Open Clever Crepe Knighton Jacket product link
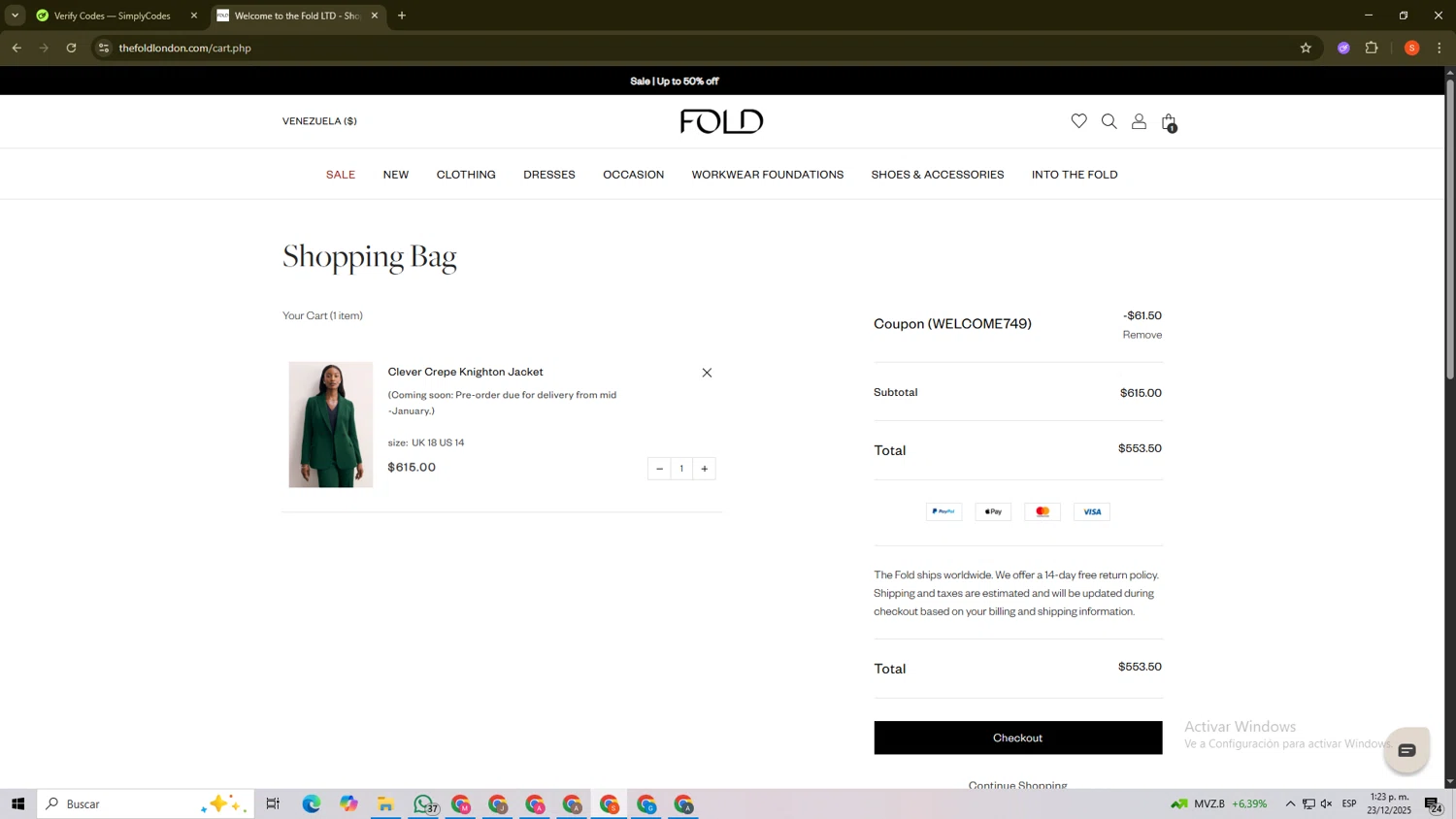Screen dimensions: 1456x819 click(465, 372)
